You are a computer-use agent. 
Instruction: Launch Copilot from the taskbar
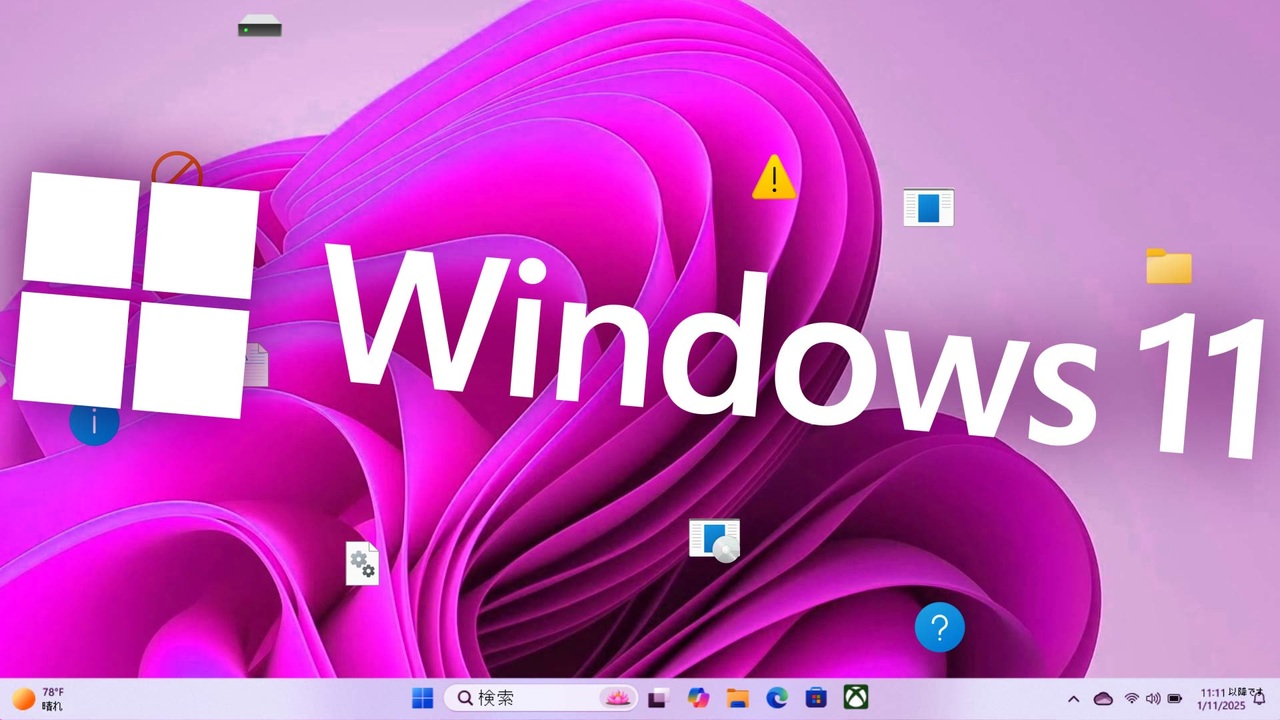(x=698, y=698)
